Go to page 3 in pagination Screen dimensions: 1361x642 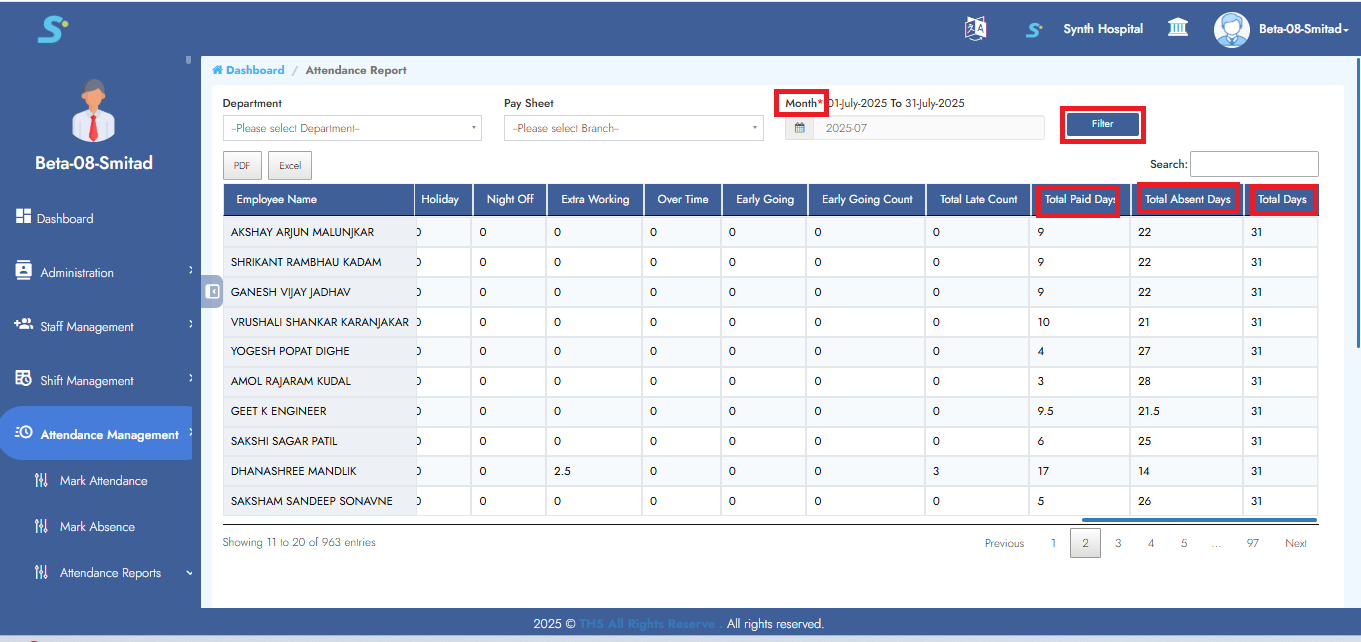tap(1118, 543)
